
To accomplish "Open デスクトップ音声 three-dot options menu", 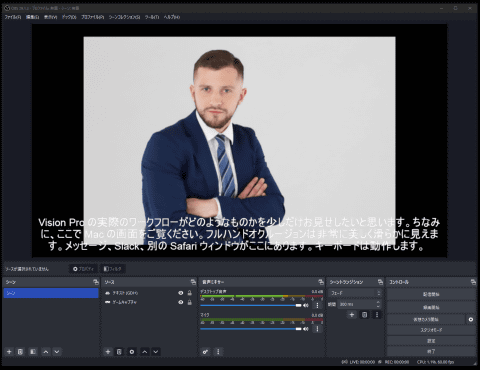I will pyautogui.click(x=317, y=305).
